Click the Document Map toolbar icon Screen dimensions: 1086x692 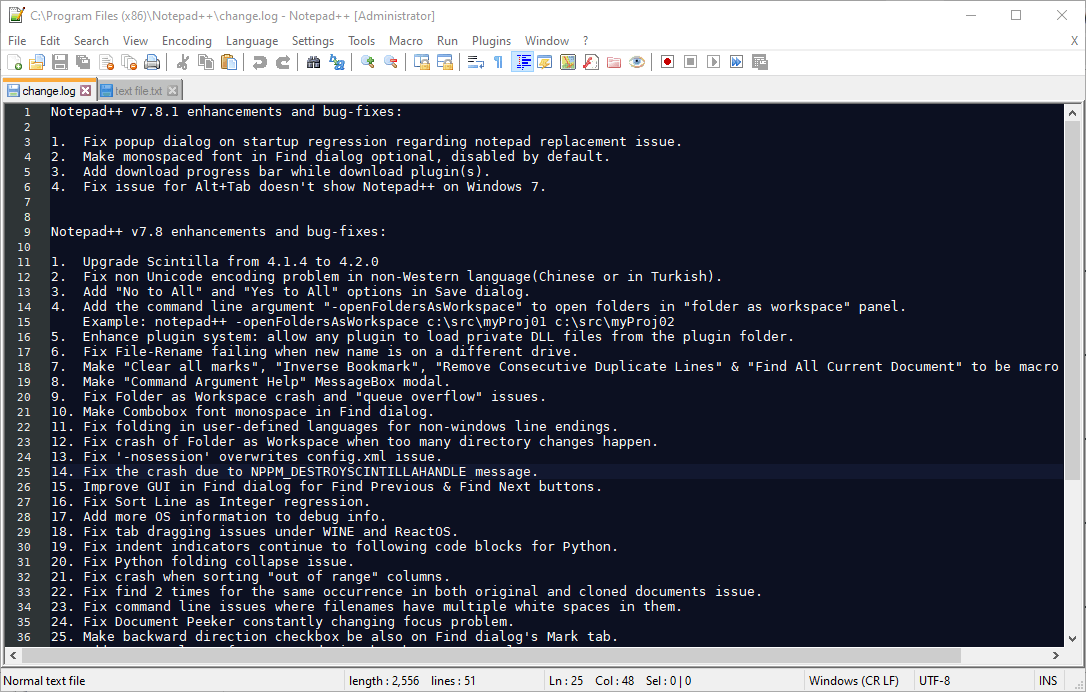(568, 62)
